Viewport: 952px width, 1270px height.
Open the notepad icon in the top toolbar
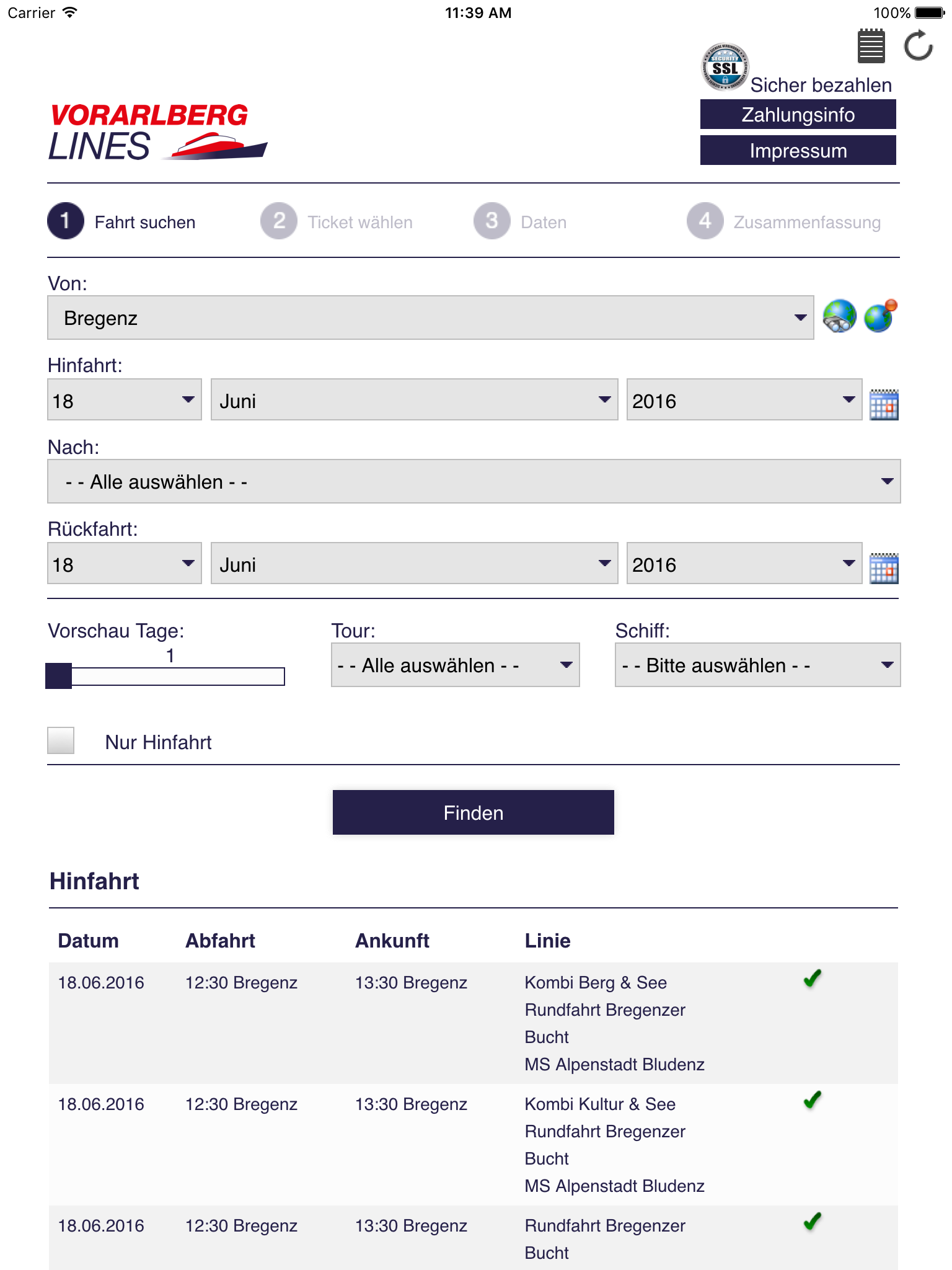[x=870, y=47]
